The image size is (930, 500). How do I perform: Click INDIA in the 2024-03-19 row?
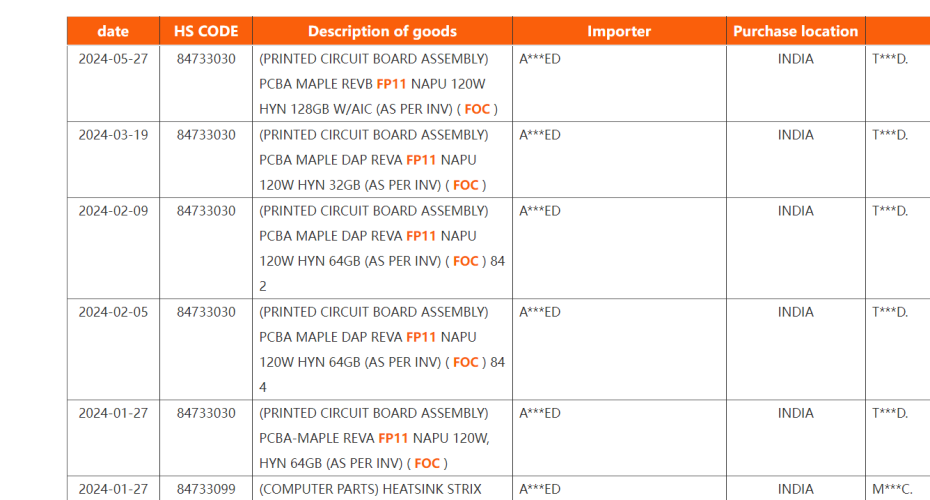coord(795,135)
